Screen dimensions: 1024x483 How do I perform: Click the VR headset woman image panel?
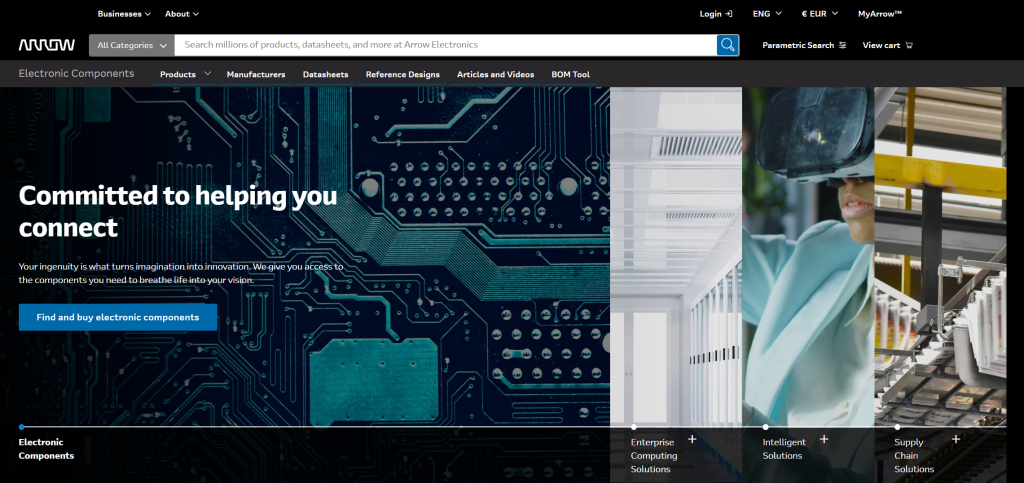[x=808, y=255]
